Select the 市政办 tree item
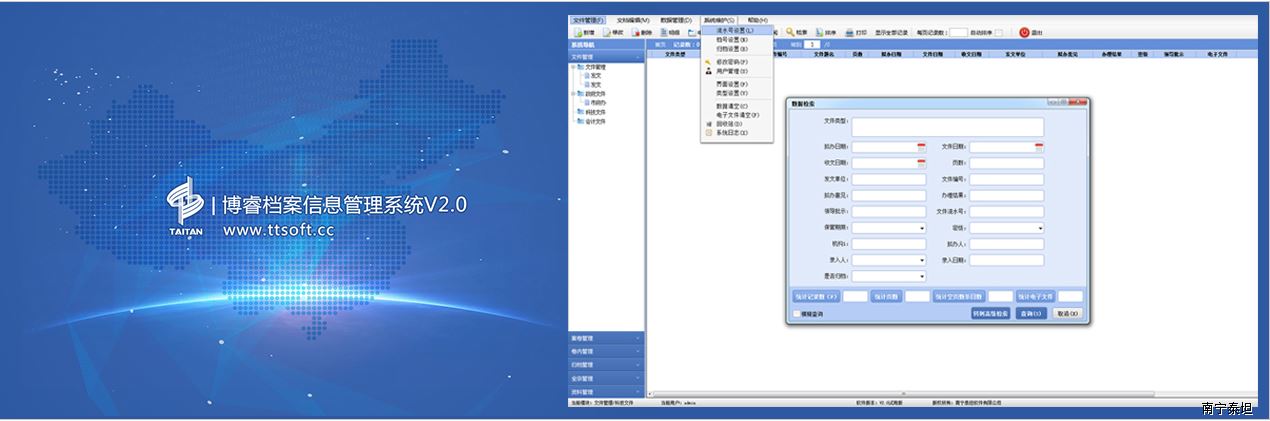The width and height of the screenshot is (1270, 421). [x=598, y=102]
